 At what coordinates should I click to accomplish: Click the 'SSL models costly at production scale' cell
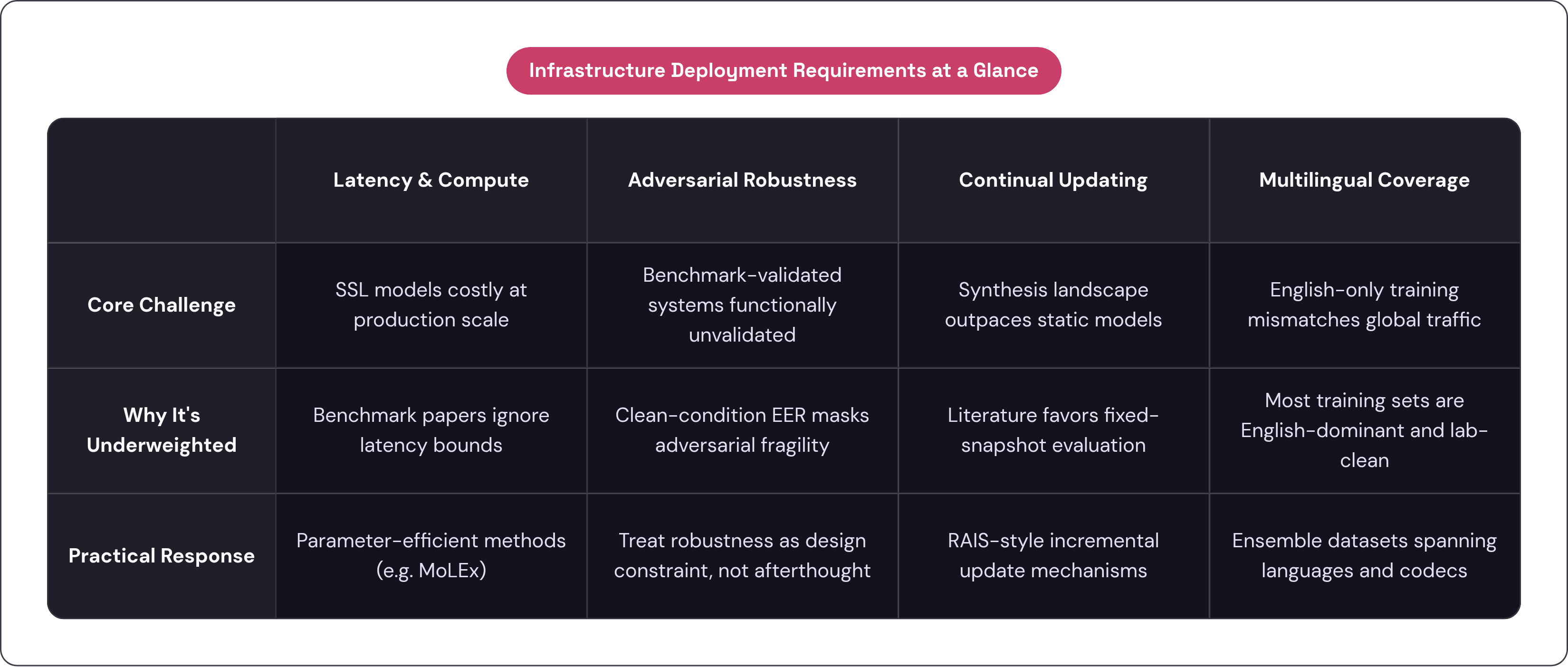(431, 305)
